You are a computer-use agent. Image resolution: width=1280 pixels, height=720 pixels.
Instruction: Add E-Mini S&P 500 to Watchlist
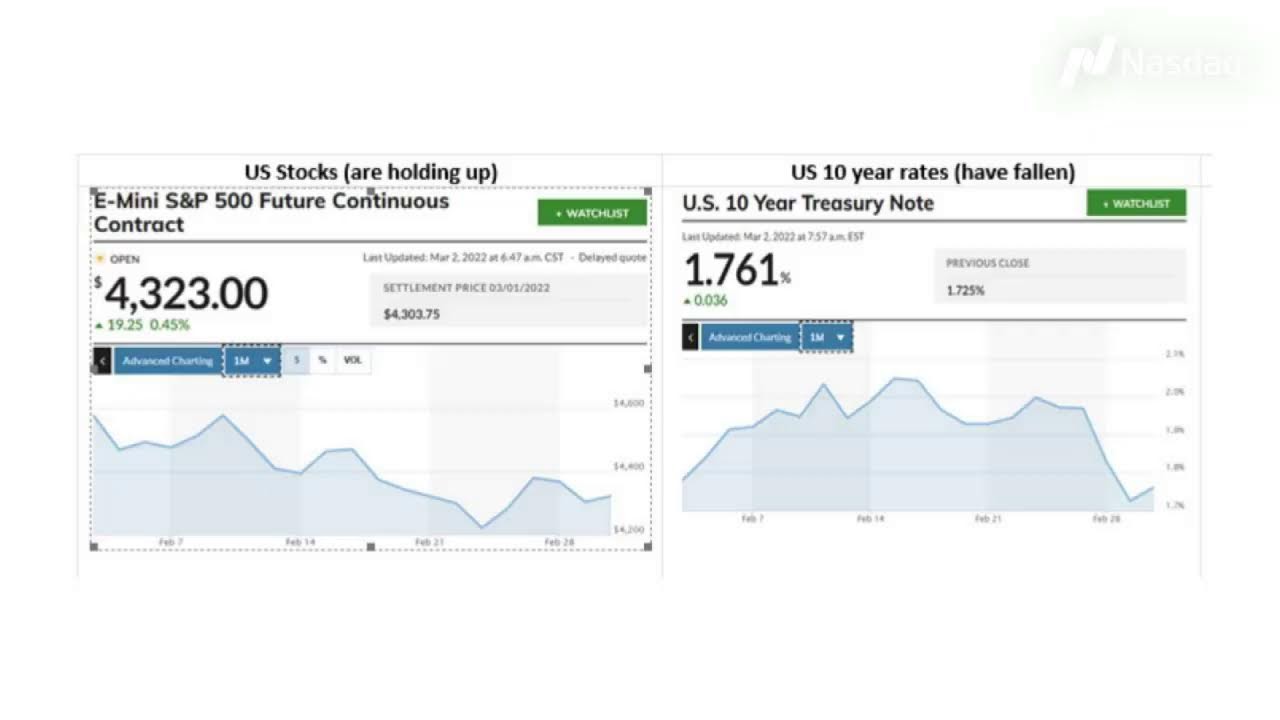point(592,213)
